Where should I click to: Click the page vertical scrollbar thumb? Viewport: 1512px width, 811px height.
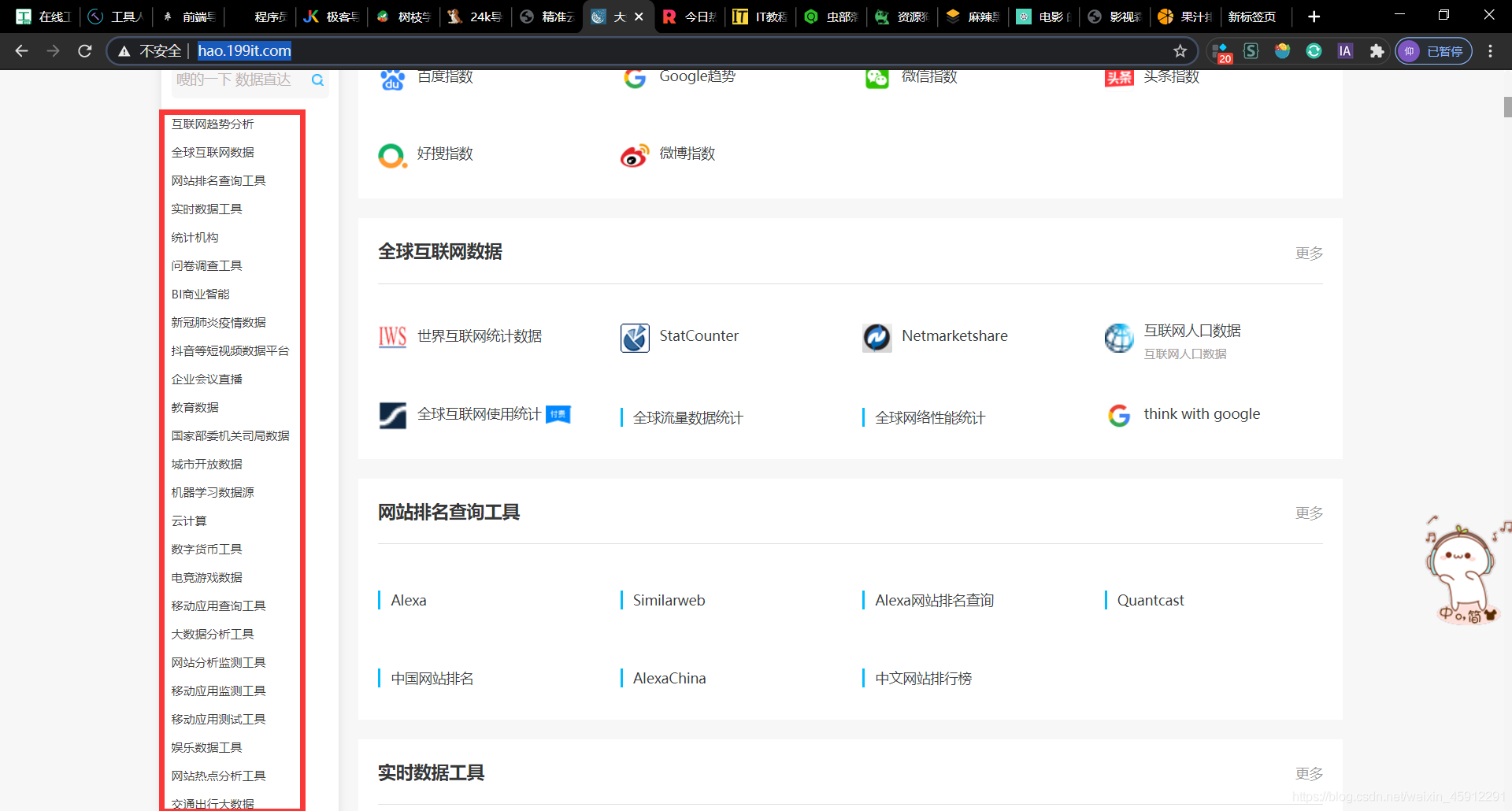click(1507, 107)
